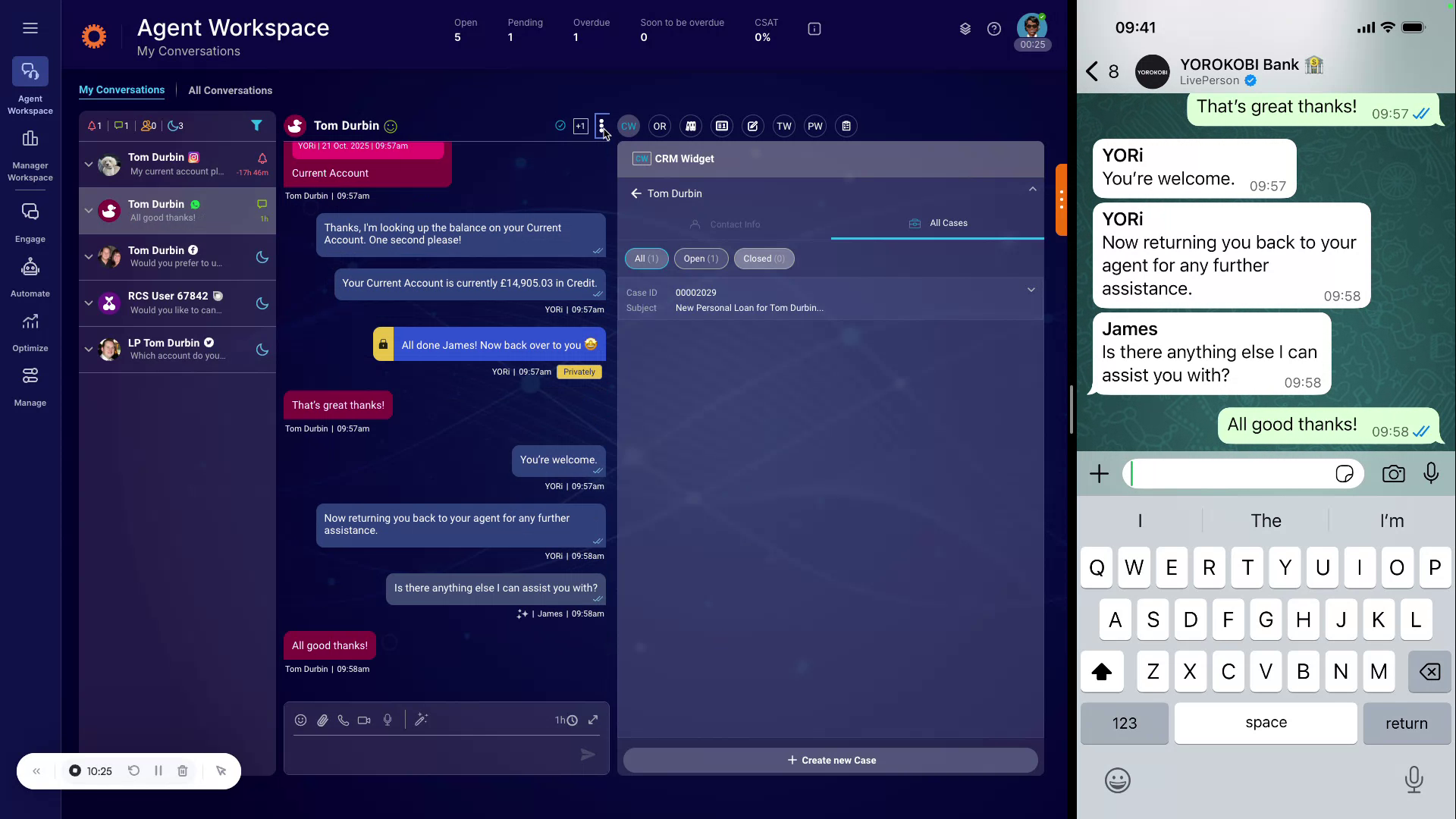Screen dimensions: 1456x819
Task: Collapse the RCS User 67842 conversation
Action: pos(88,303)
